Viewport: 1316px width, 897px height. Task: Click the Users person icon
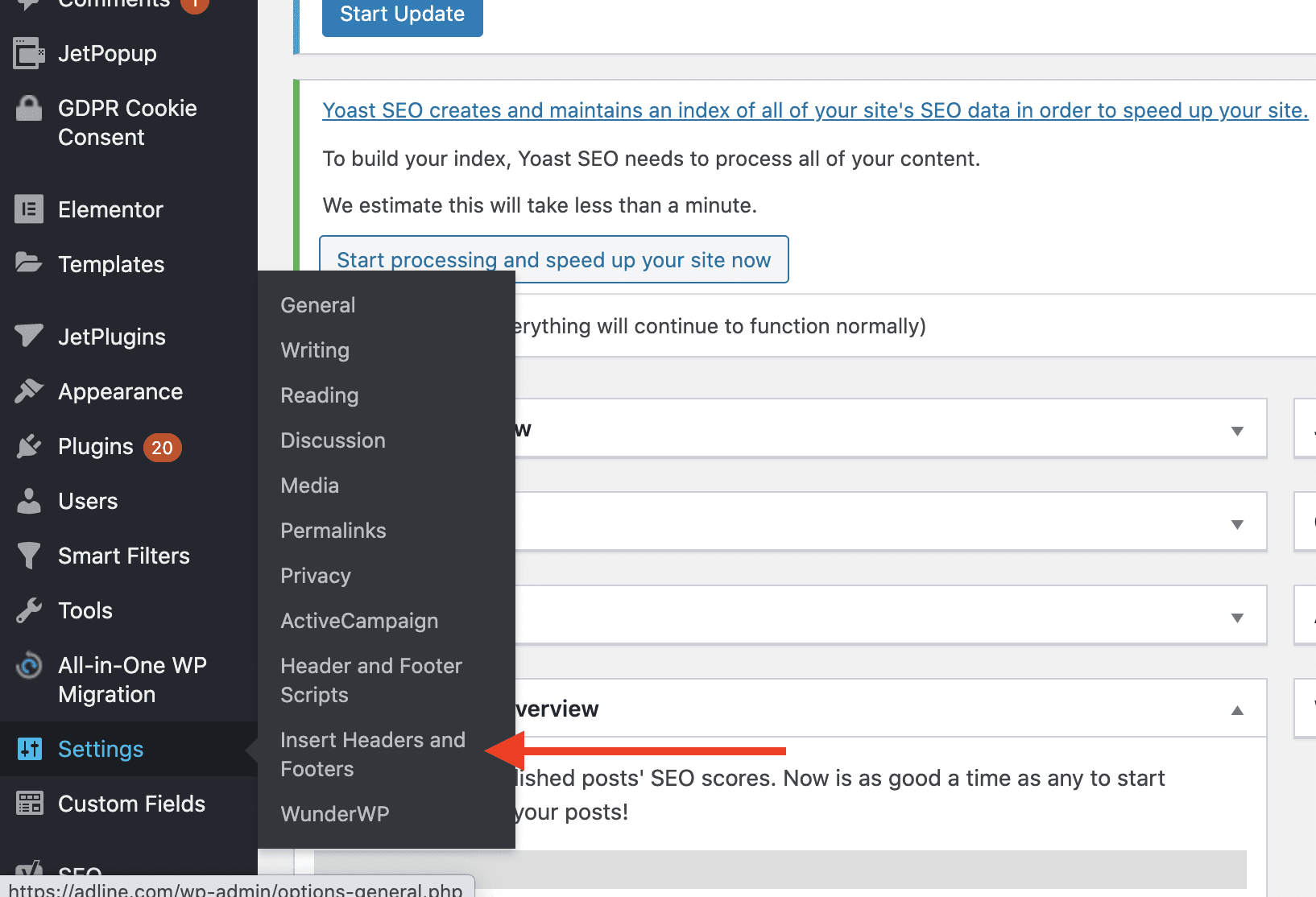(29, 501)
